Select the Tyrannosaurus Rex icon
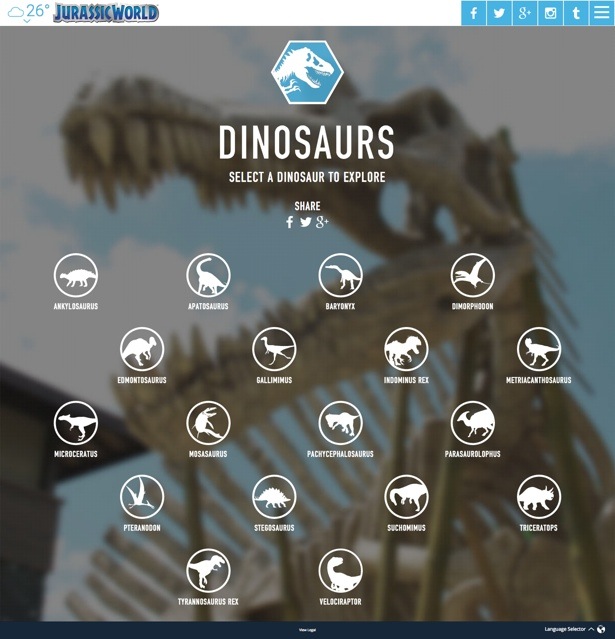The image size is (615, 639). pyautogui.click(x=208, y=571)
